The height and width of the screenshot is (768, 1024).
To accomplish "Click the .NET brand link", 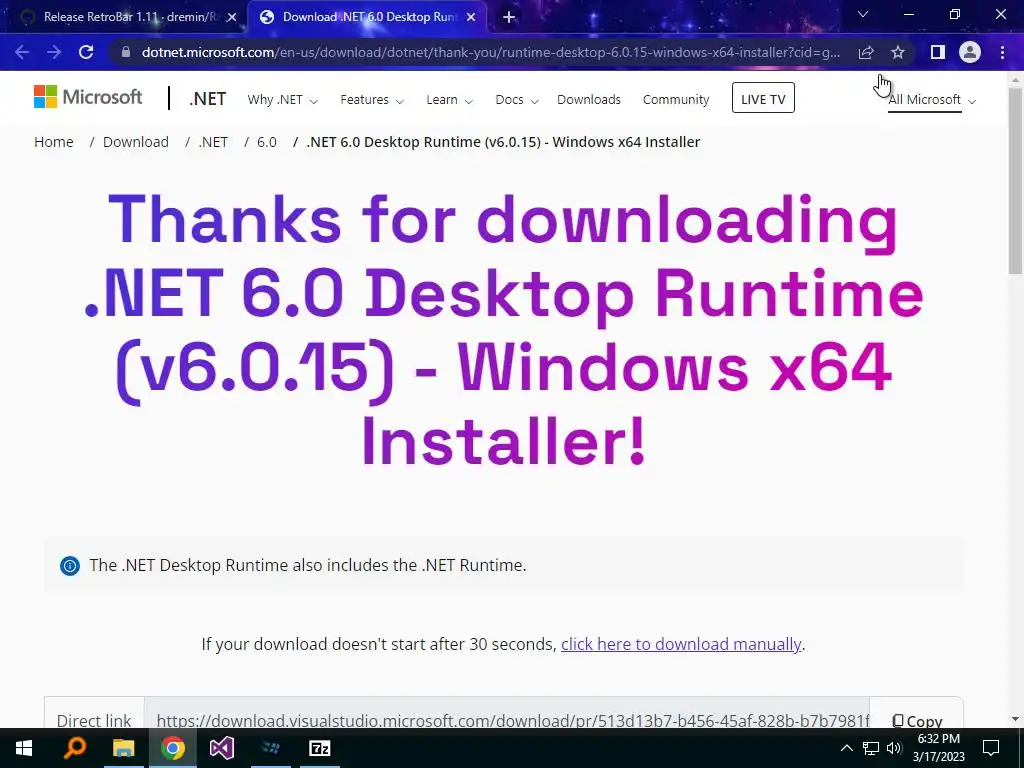I will (207, 99).
